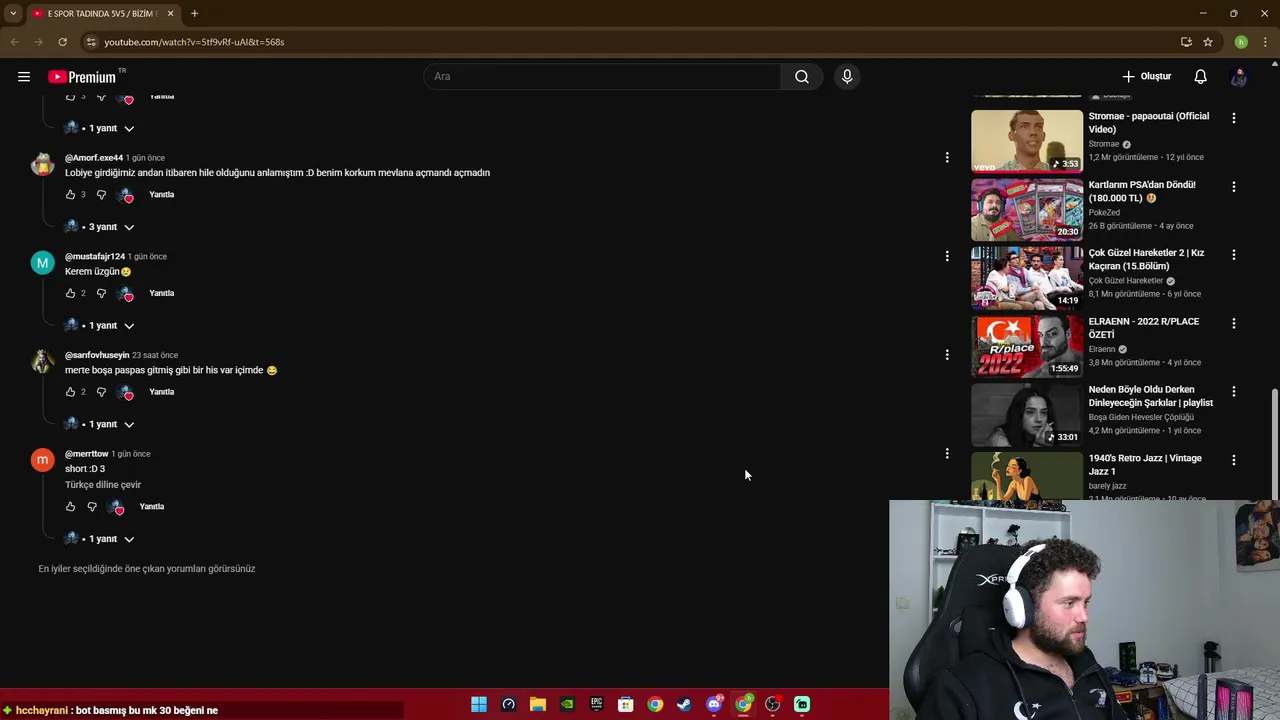Open options for Stromae papaoutai video
Screen dimensions: 1280x720
(x=1233, y=118)
